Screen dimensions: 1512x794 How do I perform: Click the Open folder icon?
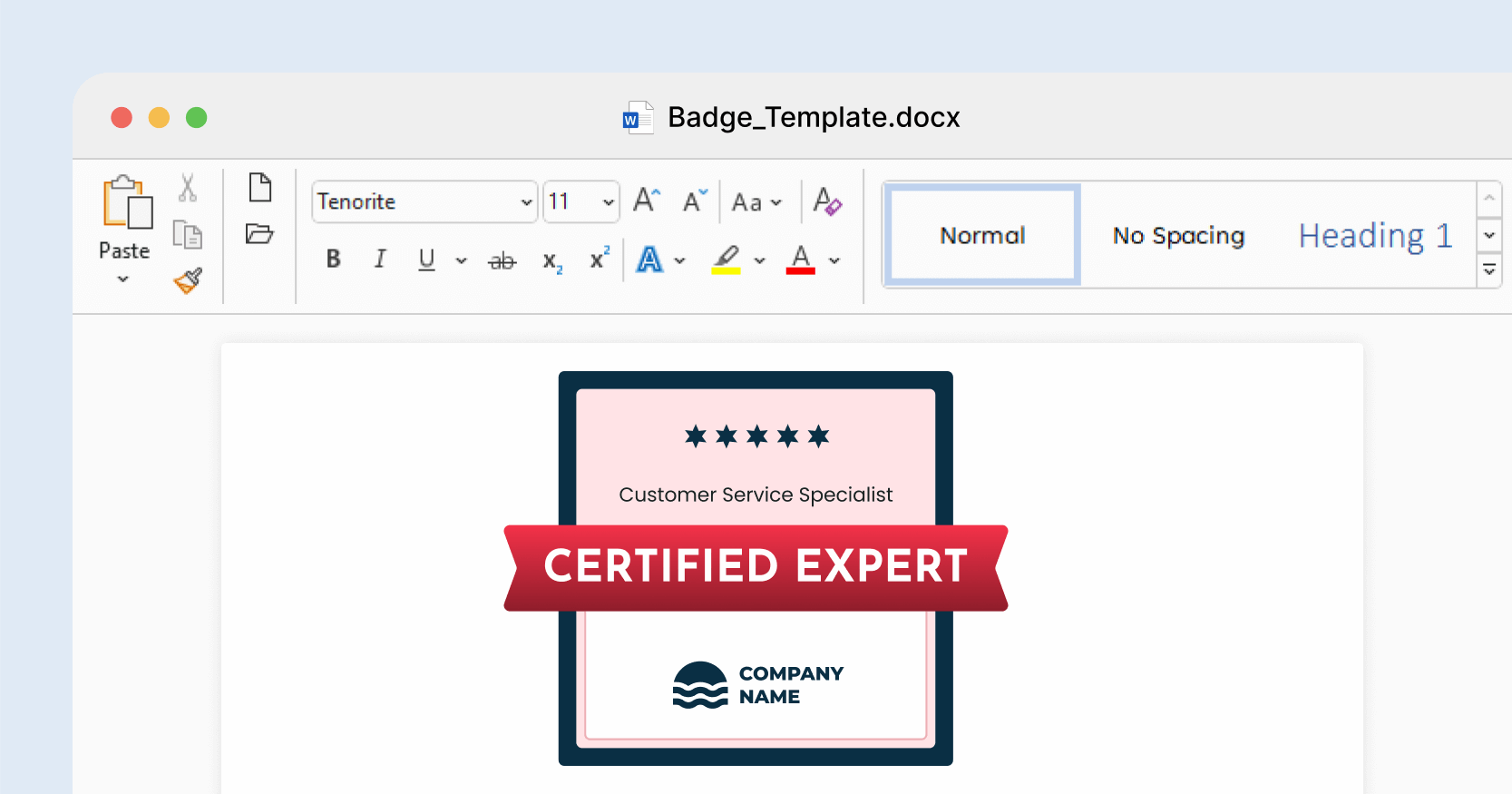pos(259,234)
